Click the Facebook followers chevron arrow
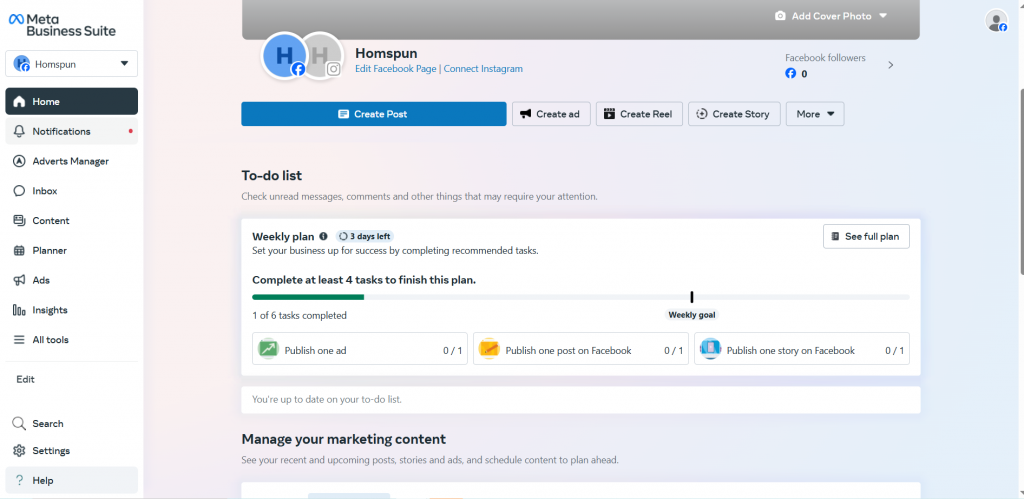 [891, 65]
